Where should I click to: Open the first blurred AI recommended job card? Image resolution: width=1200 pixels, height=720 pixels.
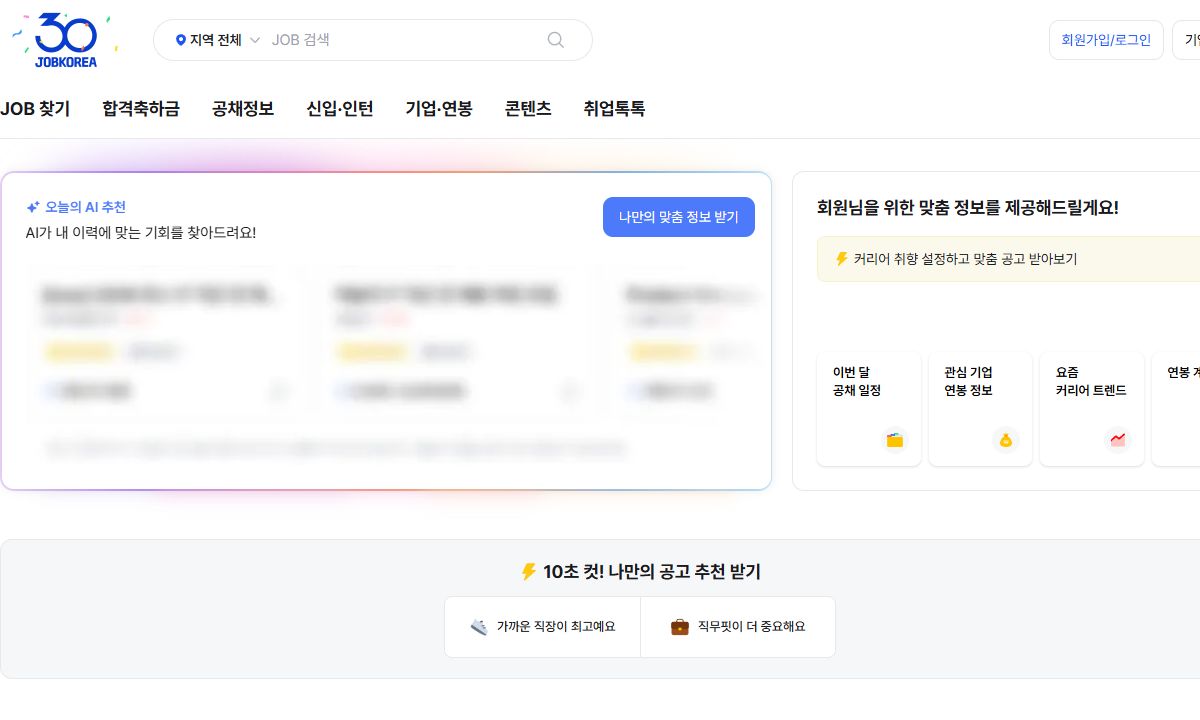click(x=166, y=340)
